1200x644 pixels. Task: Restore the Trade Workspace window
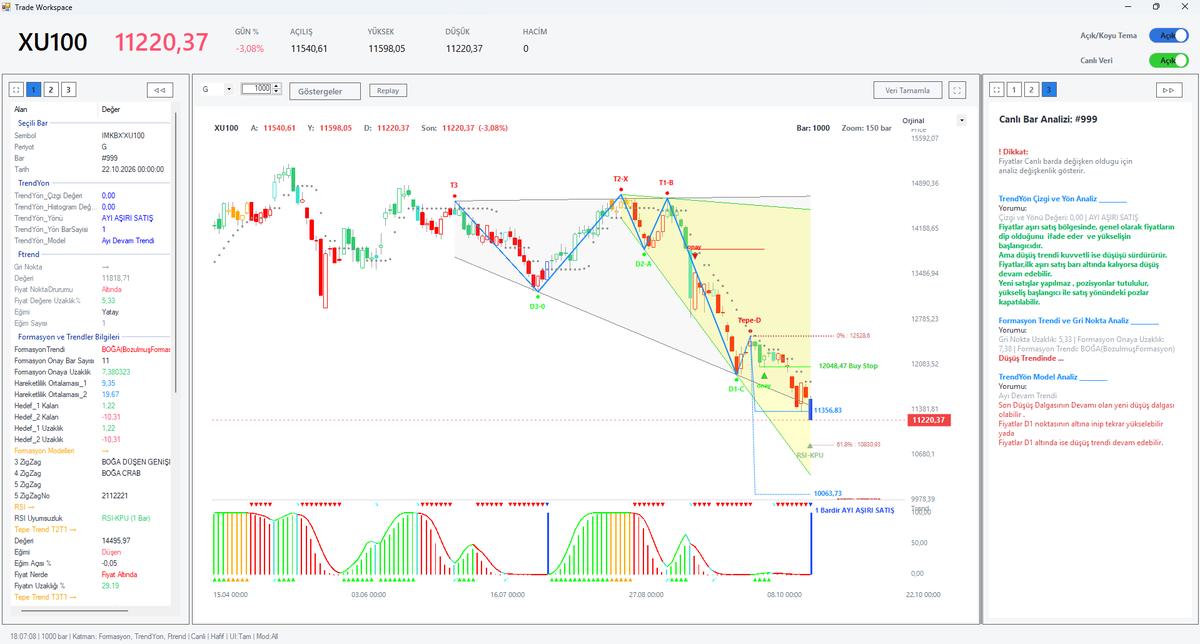(x=1157, y=6)
